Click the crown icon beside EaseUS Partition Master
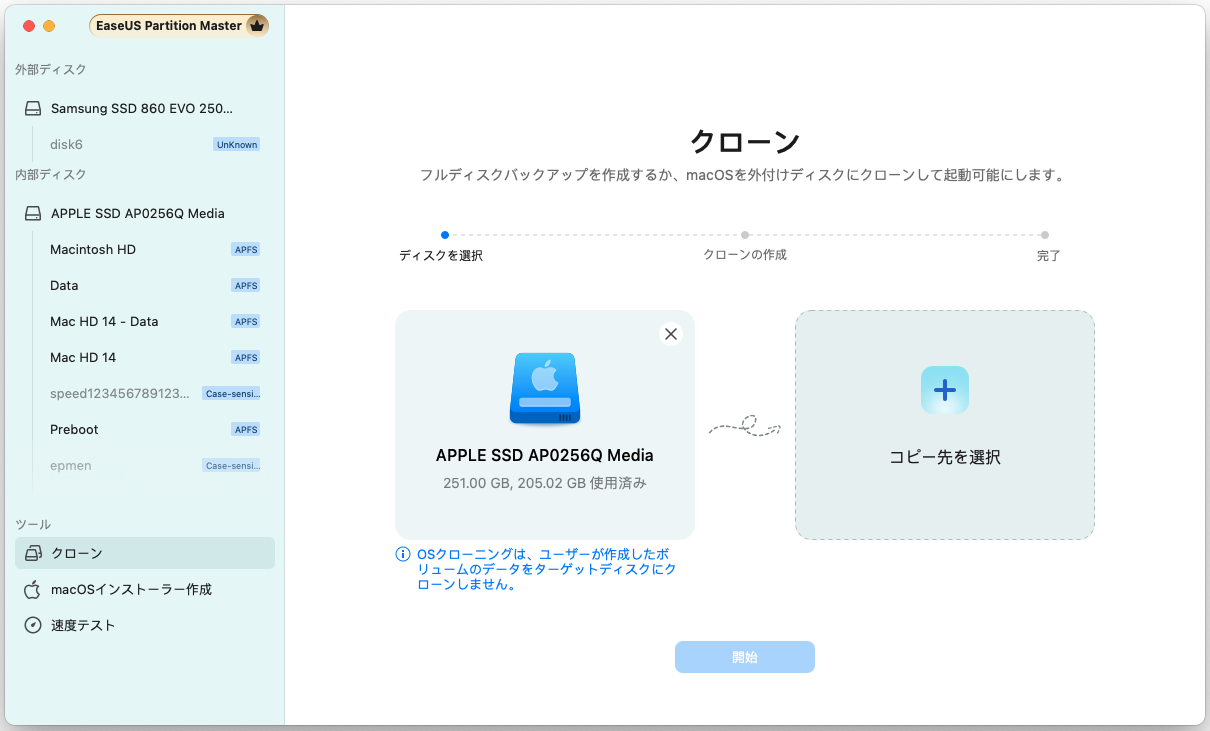The height and width of the screenshot is (731, 1210). (257, 26)
